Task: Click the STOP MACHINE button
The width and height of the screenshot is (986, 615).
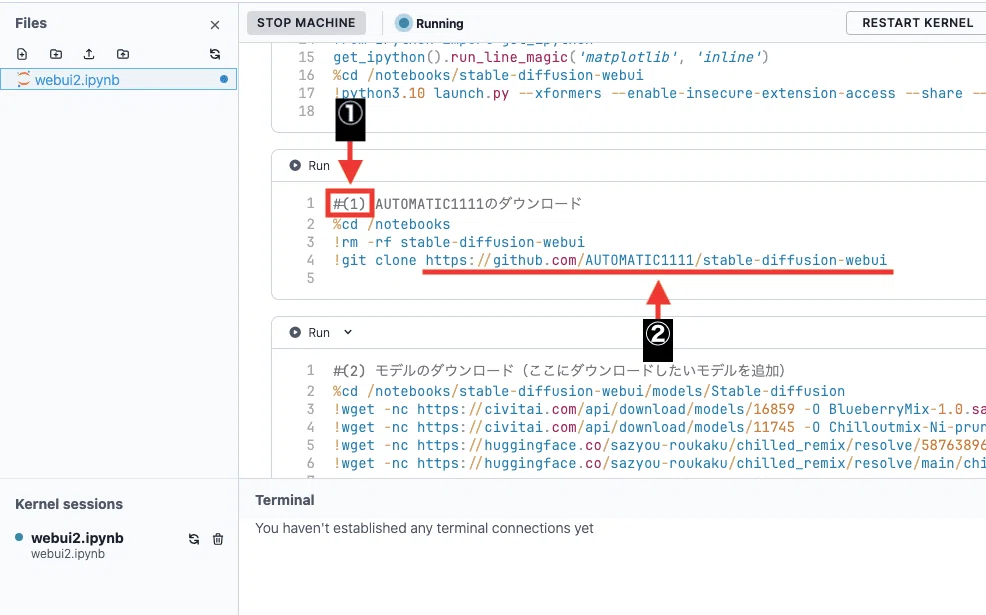Action: point(306,23)
